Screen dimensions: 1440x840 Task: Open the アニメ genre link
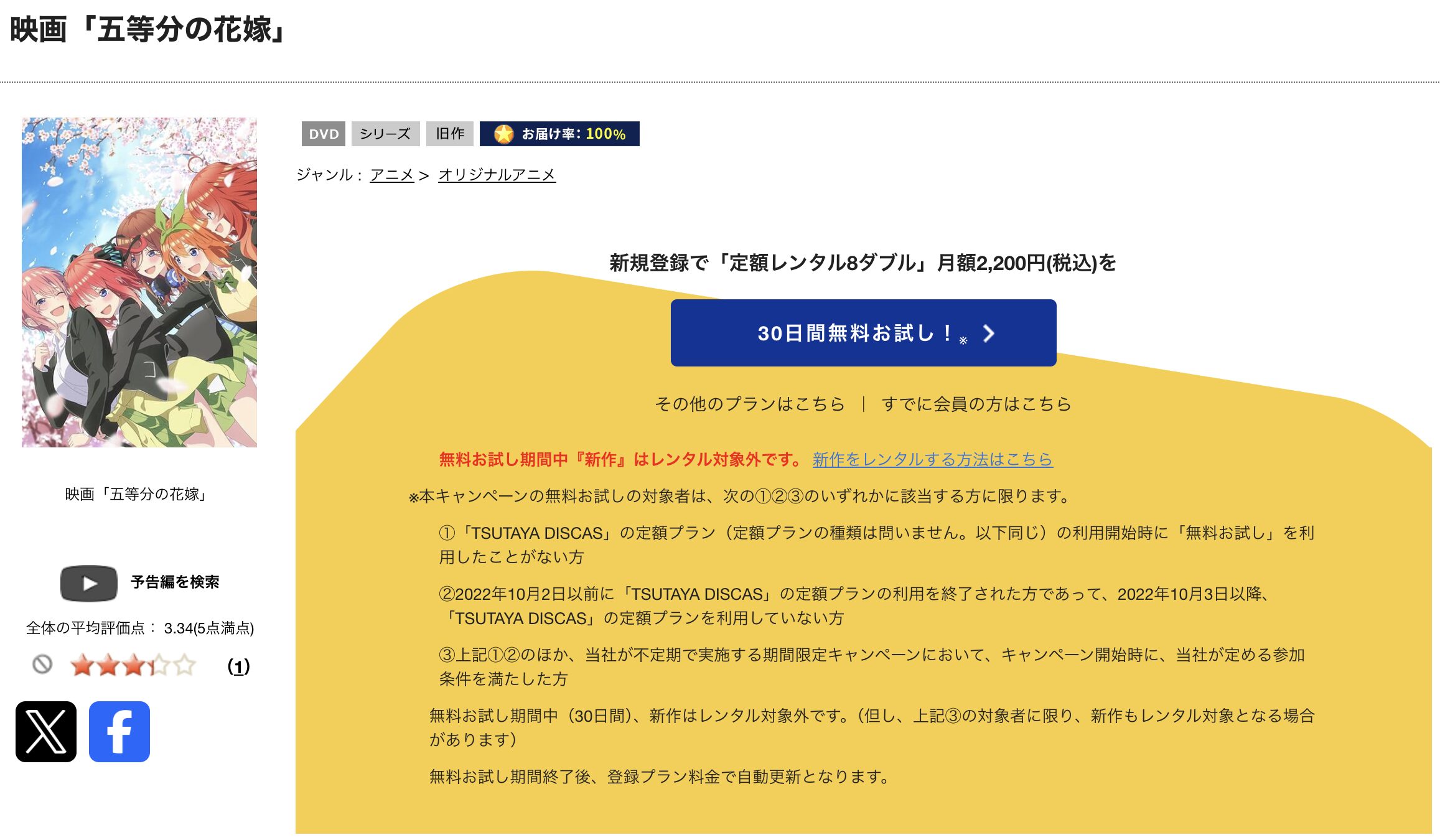point(392,175)
